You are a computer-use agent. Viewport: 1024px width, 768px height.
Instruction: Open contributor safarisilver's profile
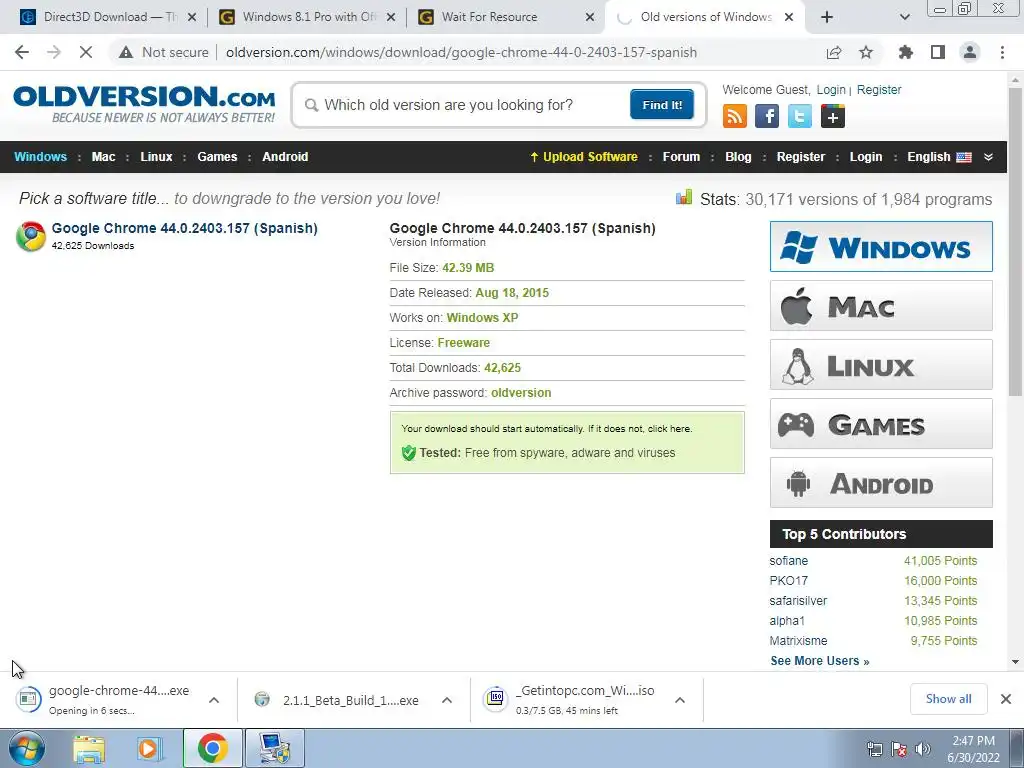pos(798,601)
